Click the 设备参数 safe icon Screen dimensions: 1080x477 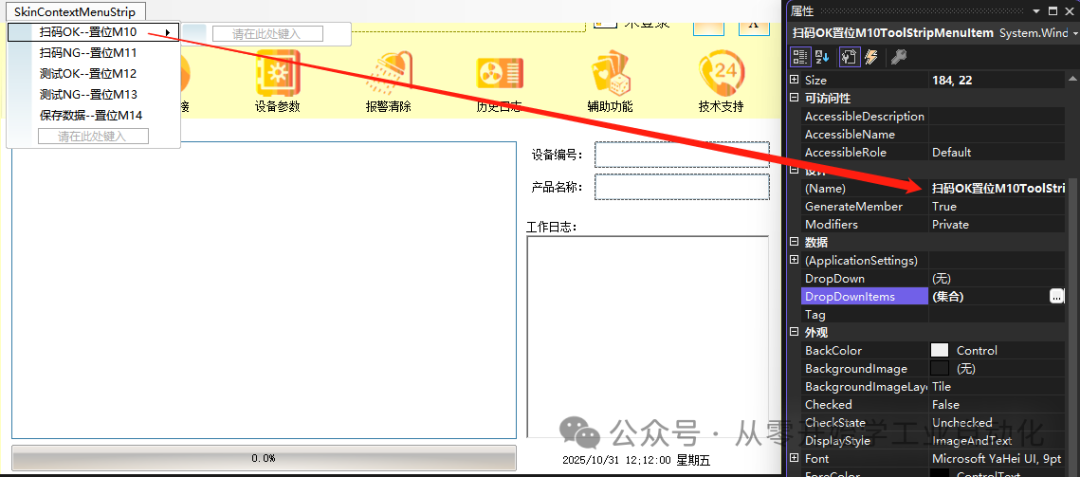pyautogui.click(x=278, y=74)
